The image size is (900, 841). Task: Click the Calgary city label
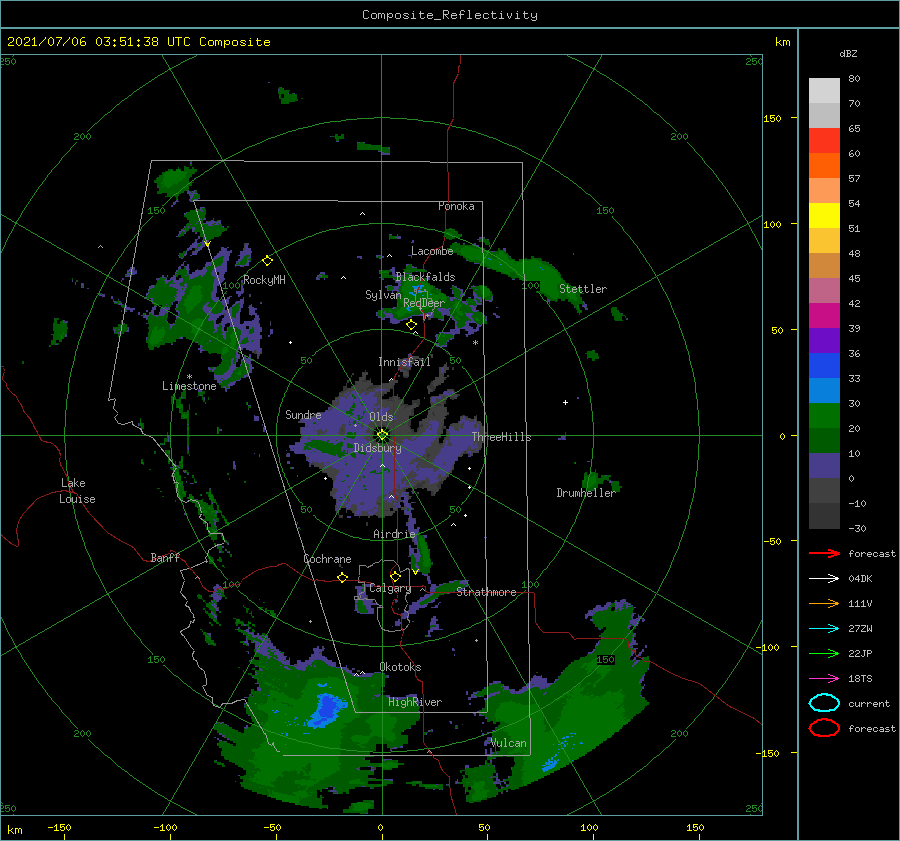(390, 588)
